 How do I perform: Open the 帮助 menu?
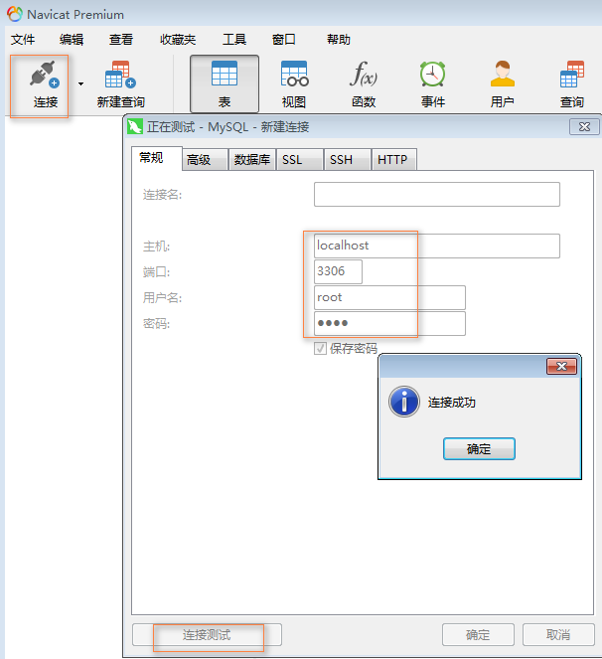pos(339,40)
